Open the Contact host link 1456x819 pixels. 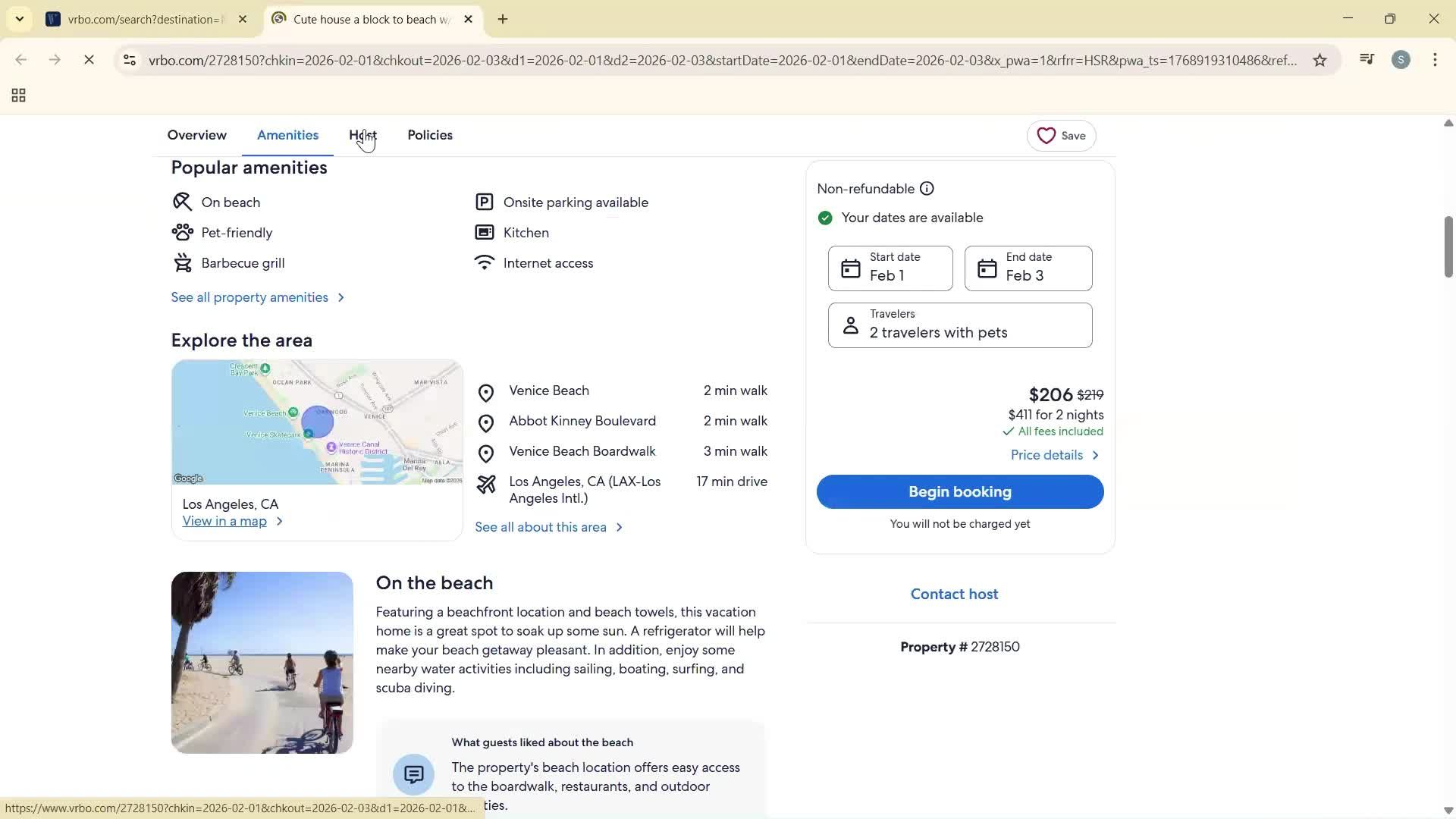tap(953, 594)
